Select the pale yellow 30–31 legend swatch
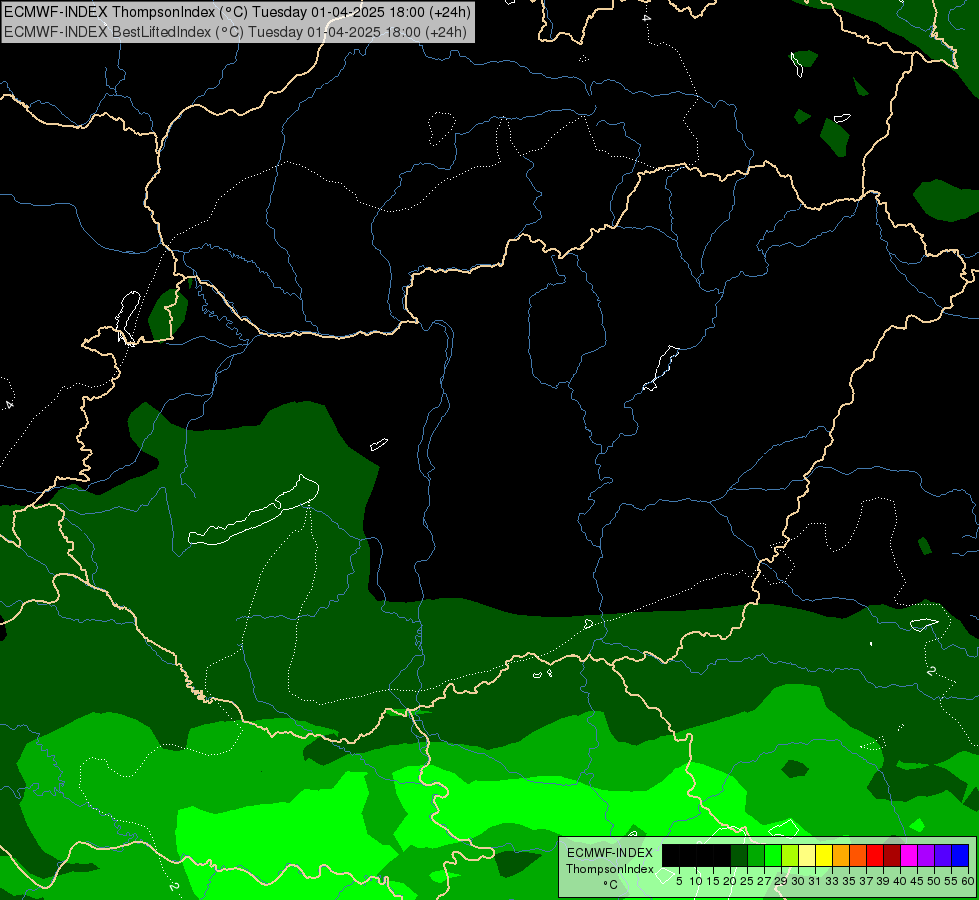 (807, 855)
